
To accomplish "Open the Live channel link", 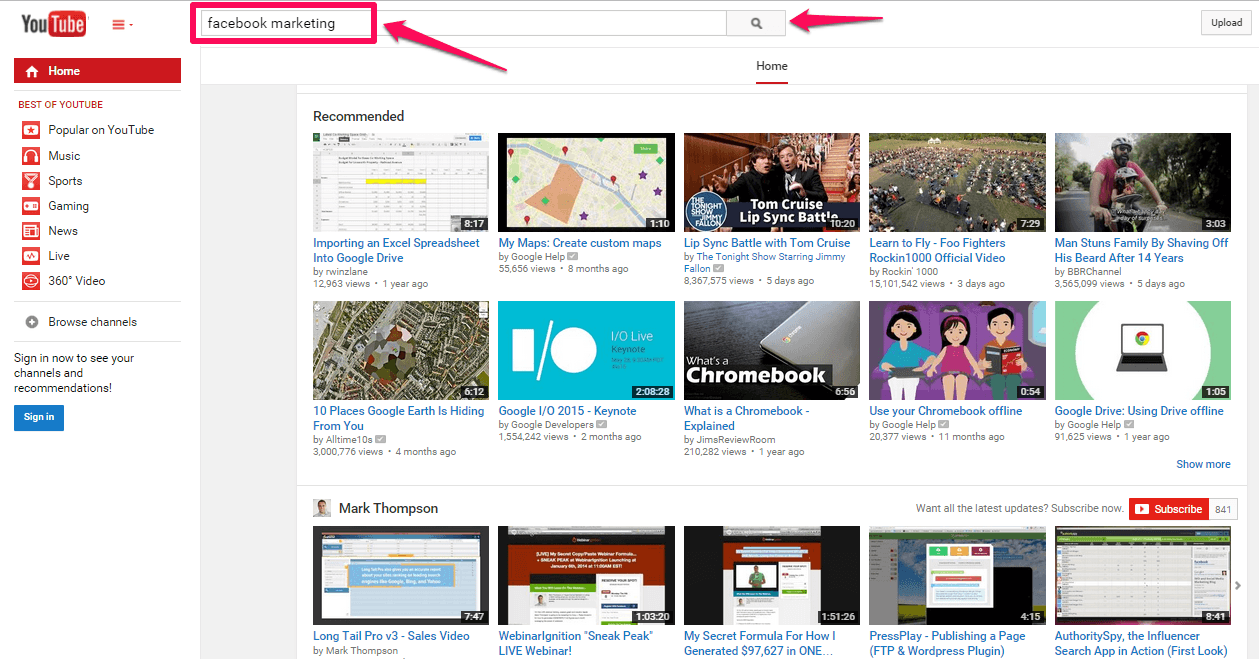I will click(59, 256).
